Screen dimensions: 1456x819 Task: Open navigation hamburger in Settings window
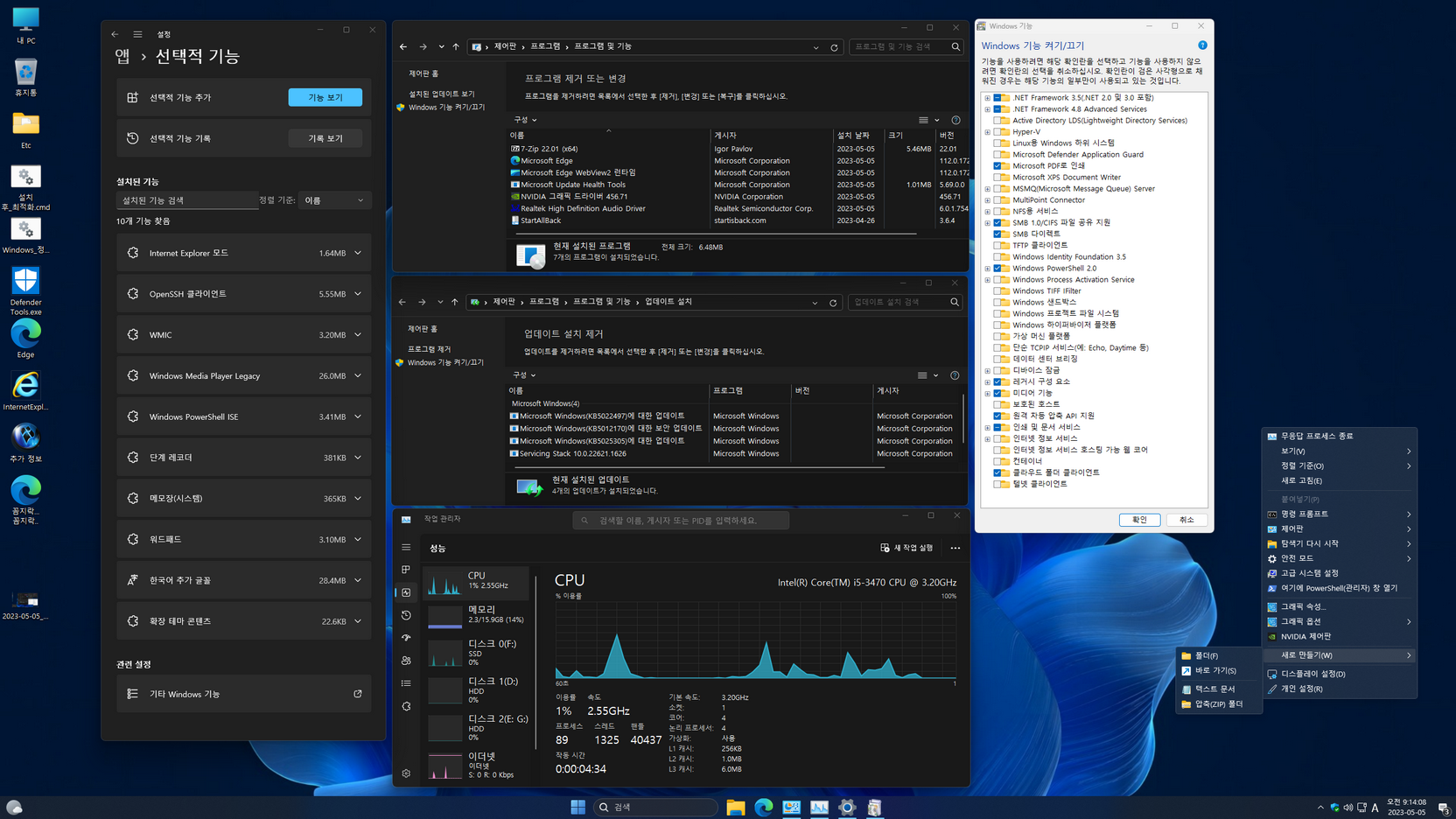137,34
